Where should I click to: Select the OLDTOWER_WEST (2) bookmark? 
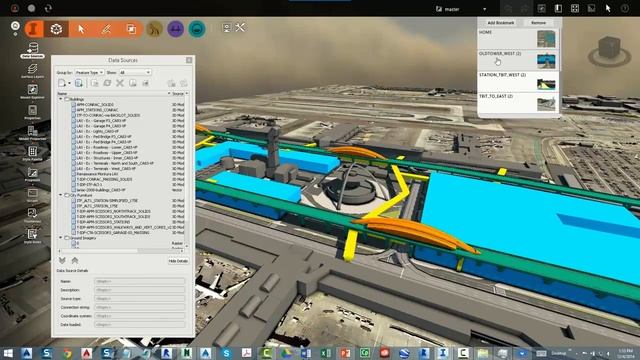[x=518, y=60]
